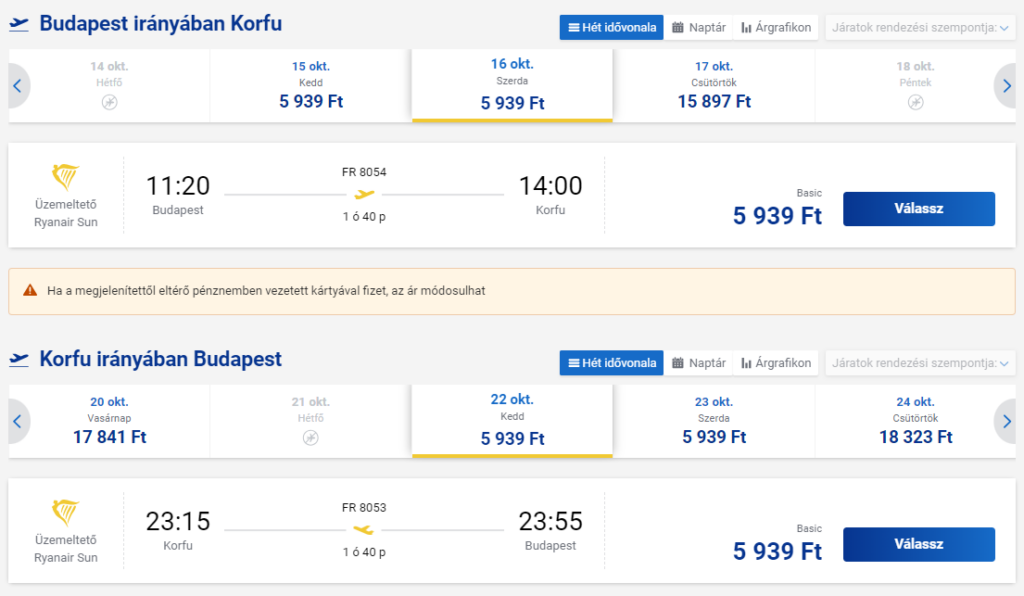Open return Naptár calendar view
The height and width of the screenshot is (596, 1024).
coord(699,363)
